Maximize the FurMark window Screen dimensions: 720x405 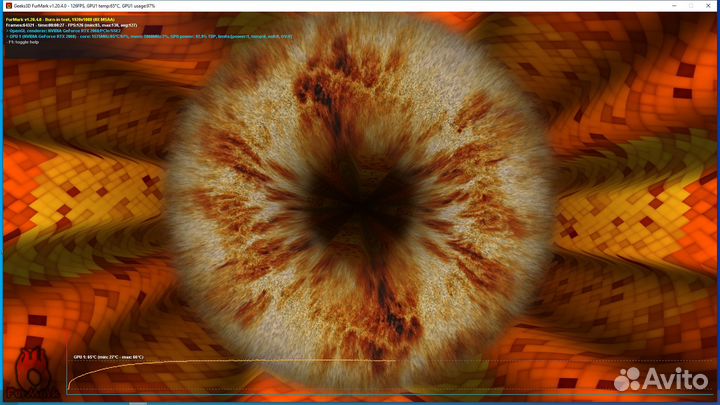(x=691, y=6)
